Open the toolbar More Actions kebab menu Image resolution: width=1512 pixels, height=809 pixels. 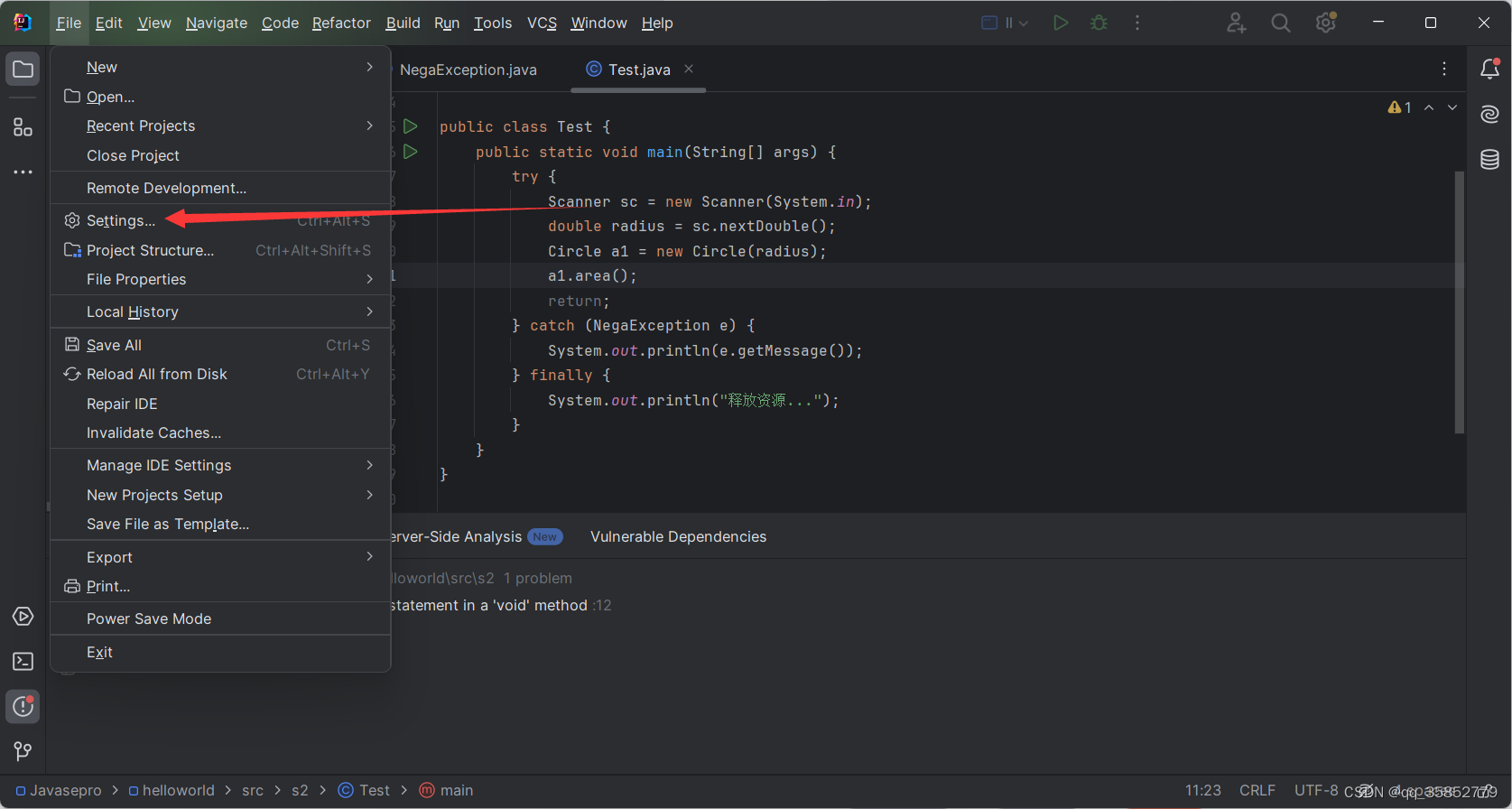click(x=1137, y=23)
